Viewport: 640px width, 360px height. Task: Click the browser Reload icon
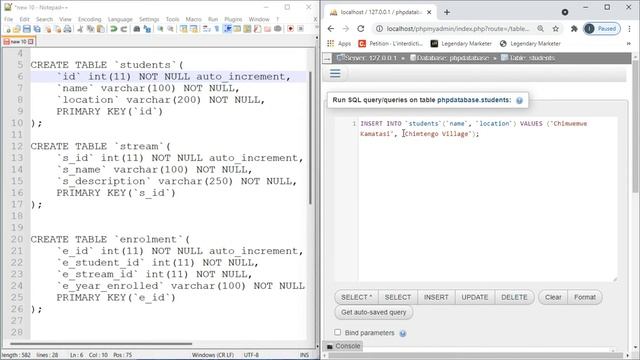click(360, 29)
